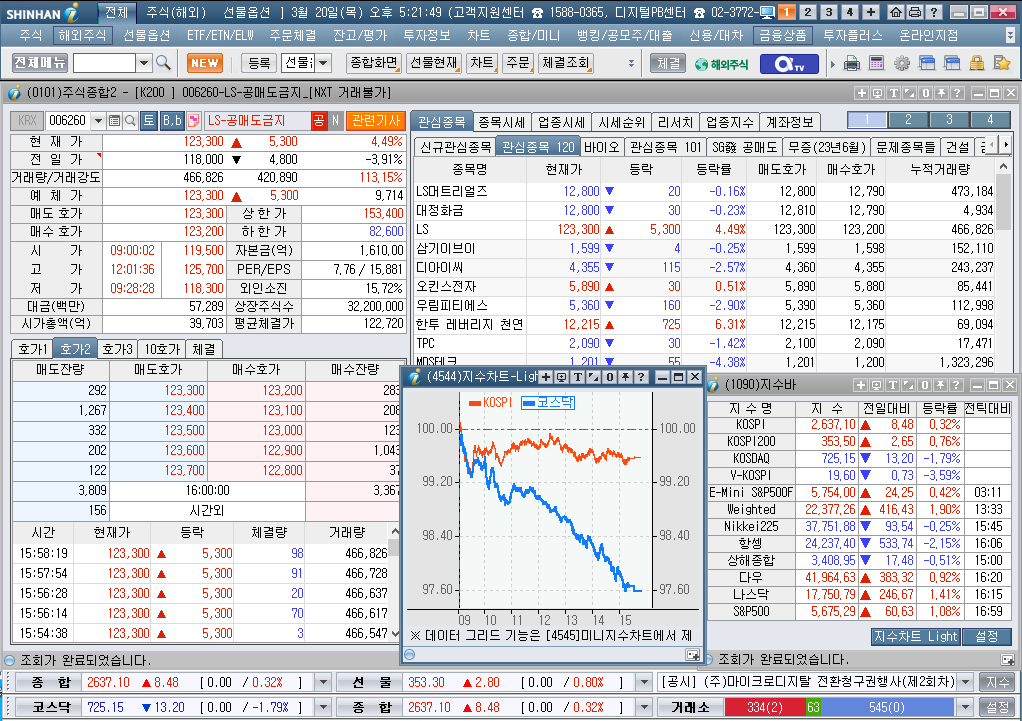
Task: Open the dropdown beside the 선물 353.30 ticker
Action: [644, 683]
